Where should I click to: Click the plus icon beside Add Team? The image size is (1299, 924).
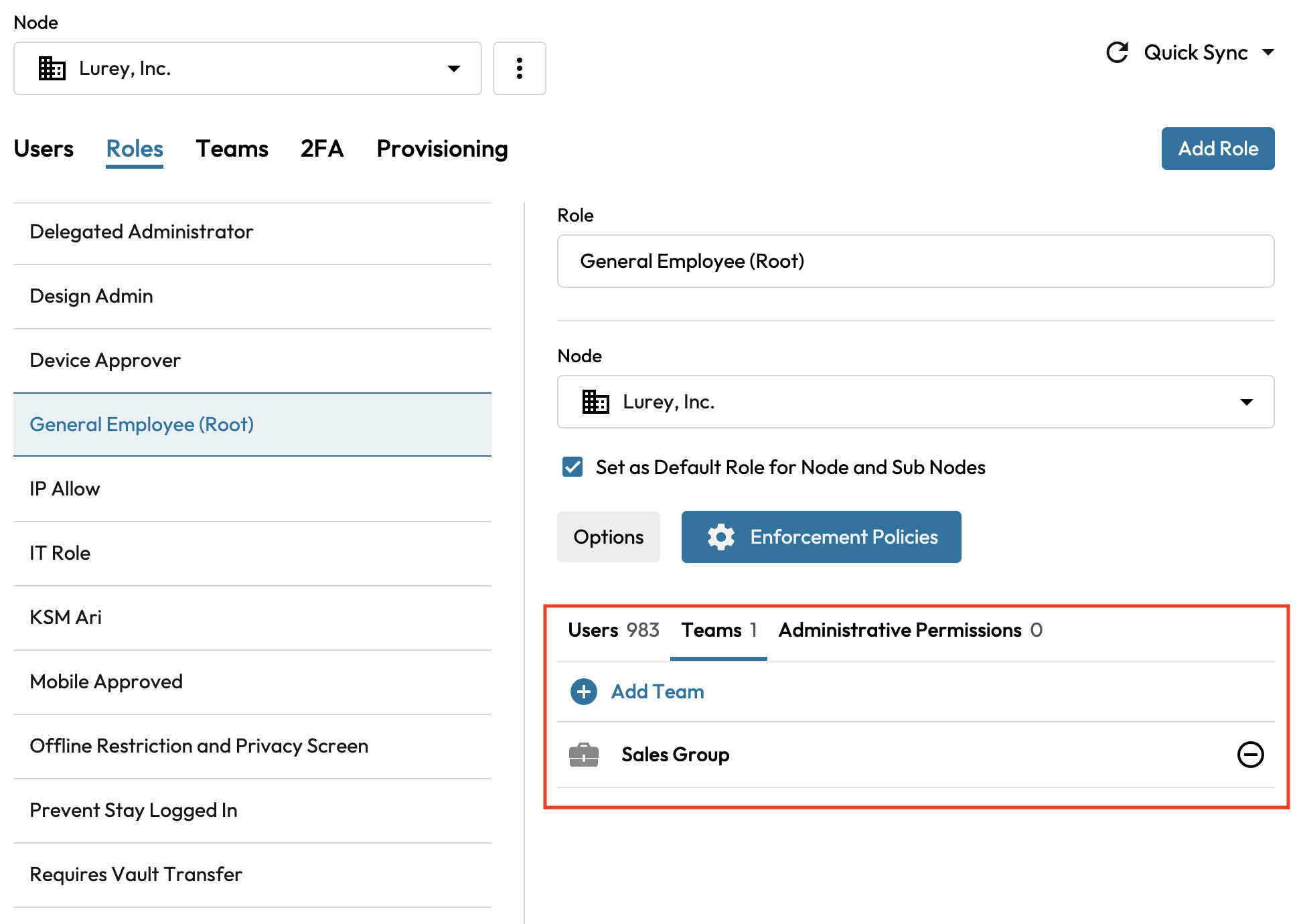(583, 692)
